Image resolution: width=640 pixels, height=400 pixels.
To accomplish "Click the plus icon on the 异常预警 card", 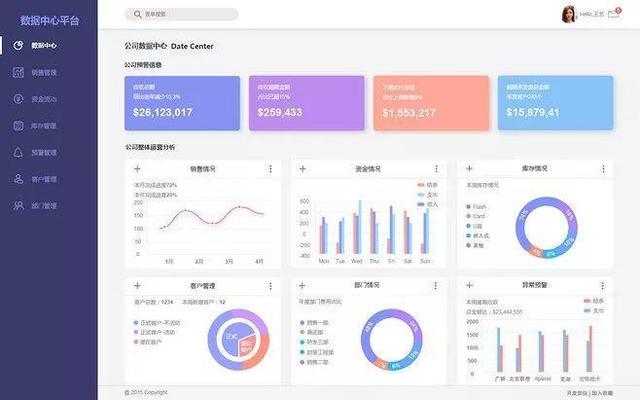I will coord(469,285).
